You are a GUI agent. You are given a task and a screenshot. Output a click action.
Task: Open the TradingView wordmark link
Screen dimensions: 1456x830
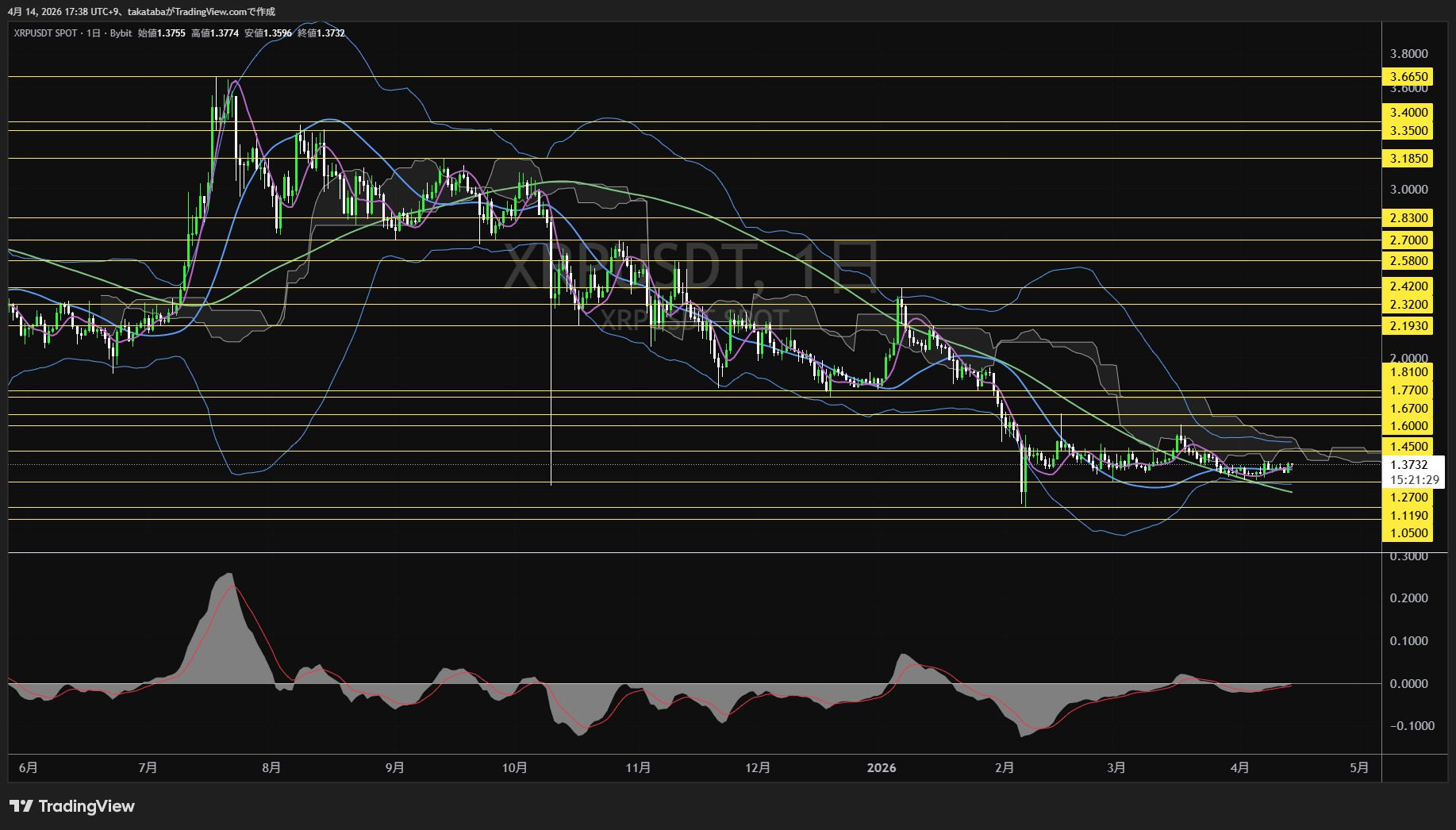click(86, 806)
